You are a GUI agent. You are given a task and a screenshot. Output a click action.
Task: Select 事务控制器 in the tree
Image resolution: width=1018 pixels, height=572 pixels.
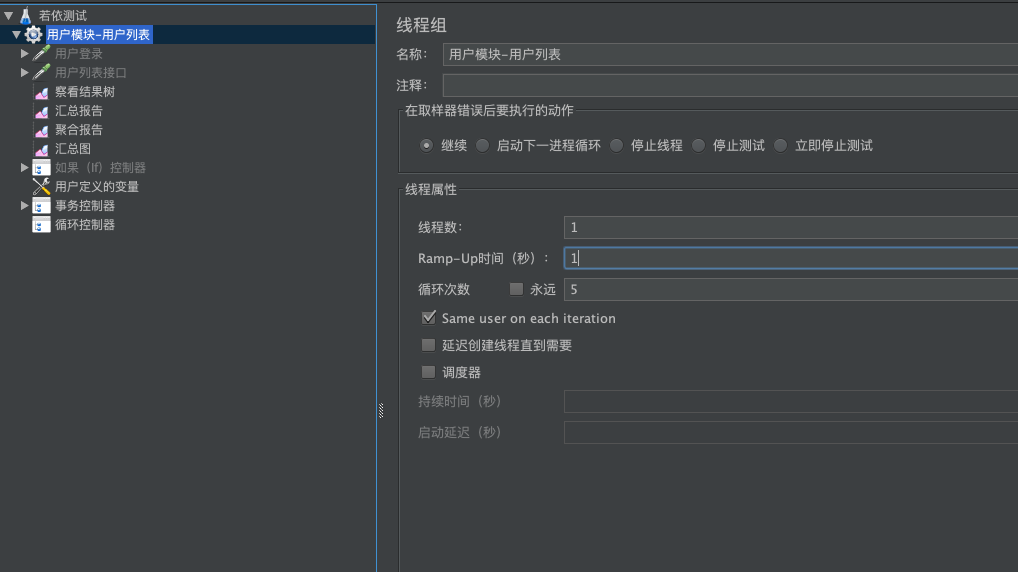[85, 206]
